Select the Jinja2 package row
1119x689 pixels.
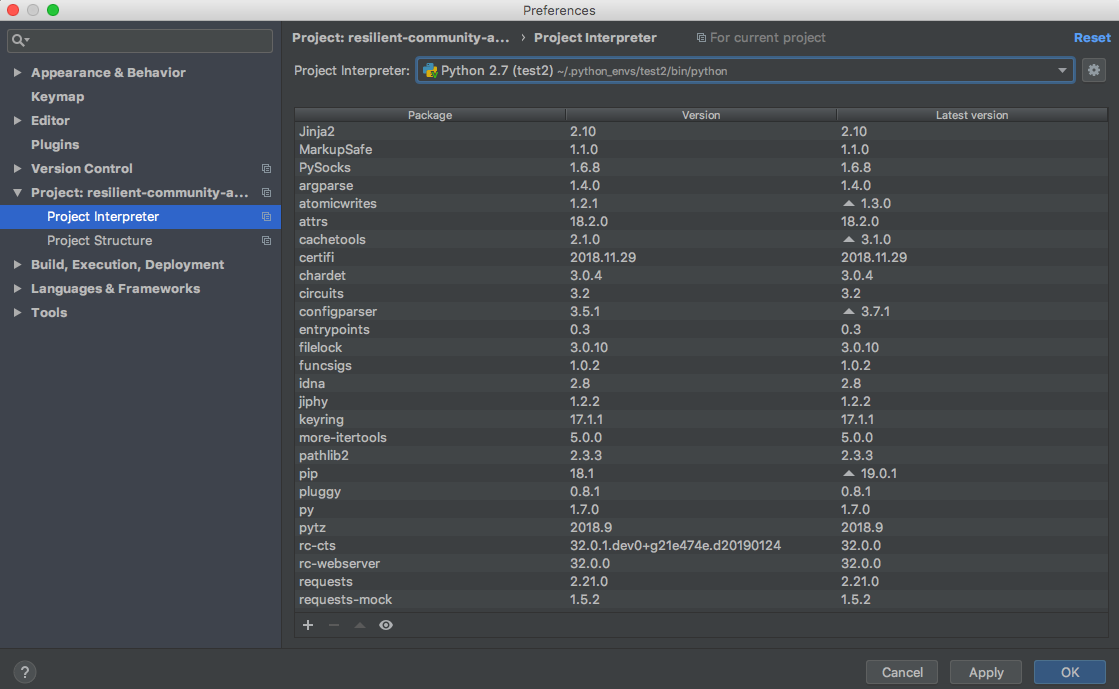click(x=701, y=131)
